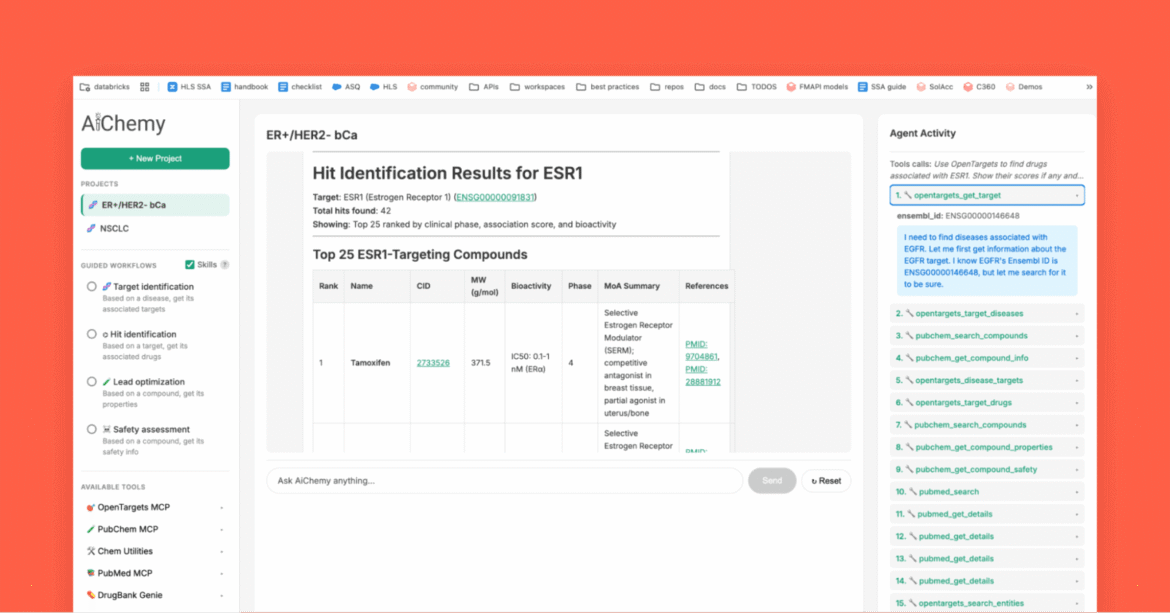The width and height of the screenshot is (1170, 613).
Task: Click the Target identification workflow pencil icon
Action: pyautogui.click(x=107, y=287)
